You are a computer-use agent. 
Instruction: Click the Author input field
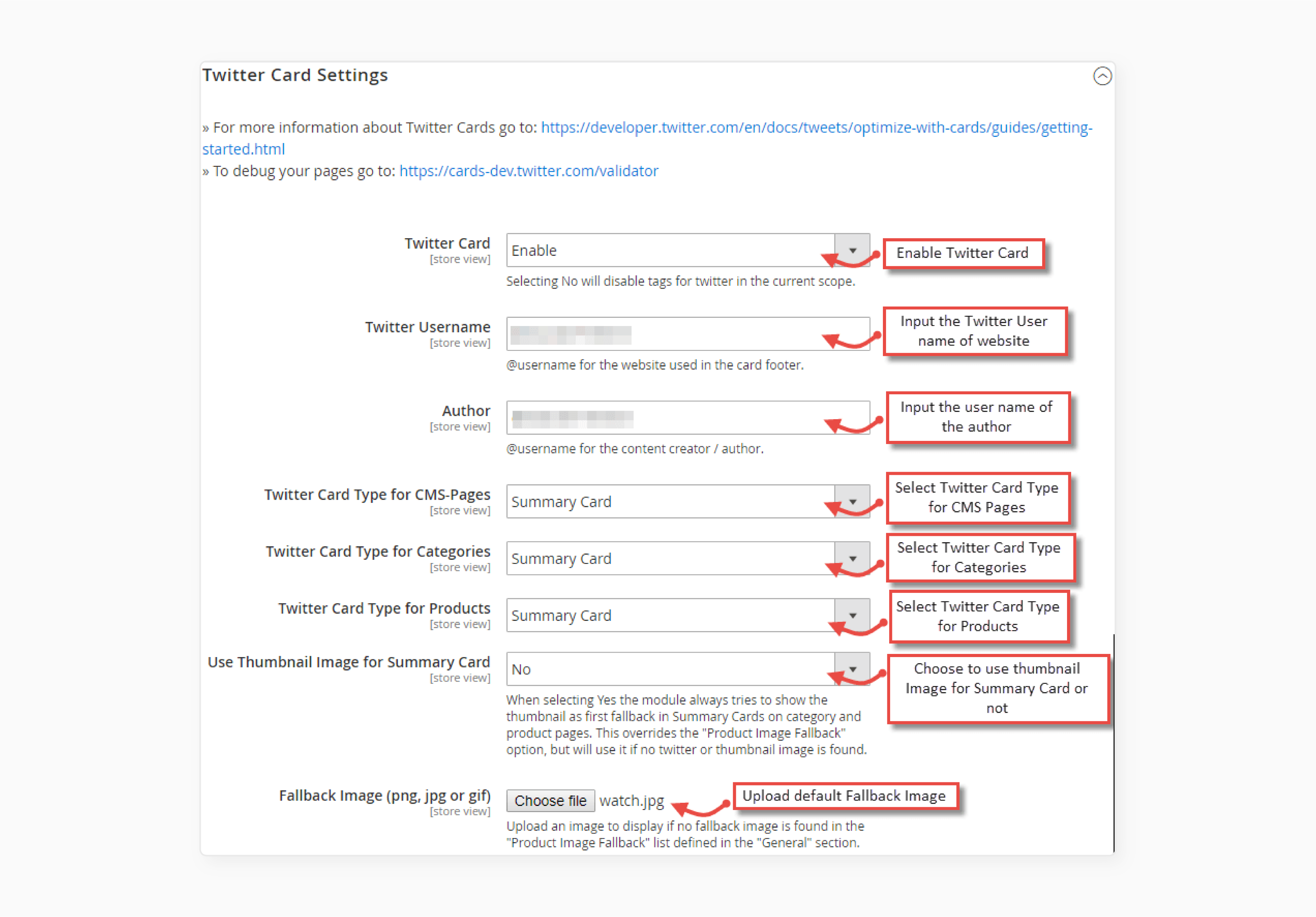tap(688, 418)
